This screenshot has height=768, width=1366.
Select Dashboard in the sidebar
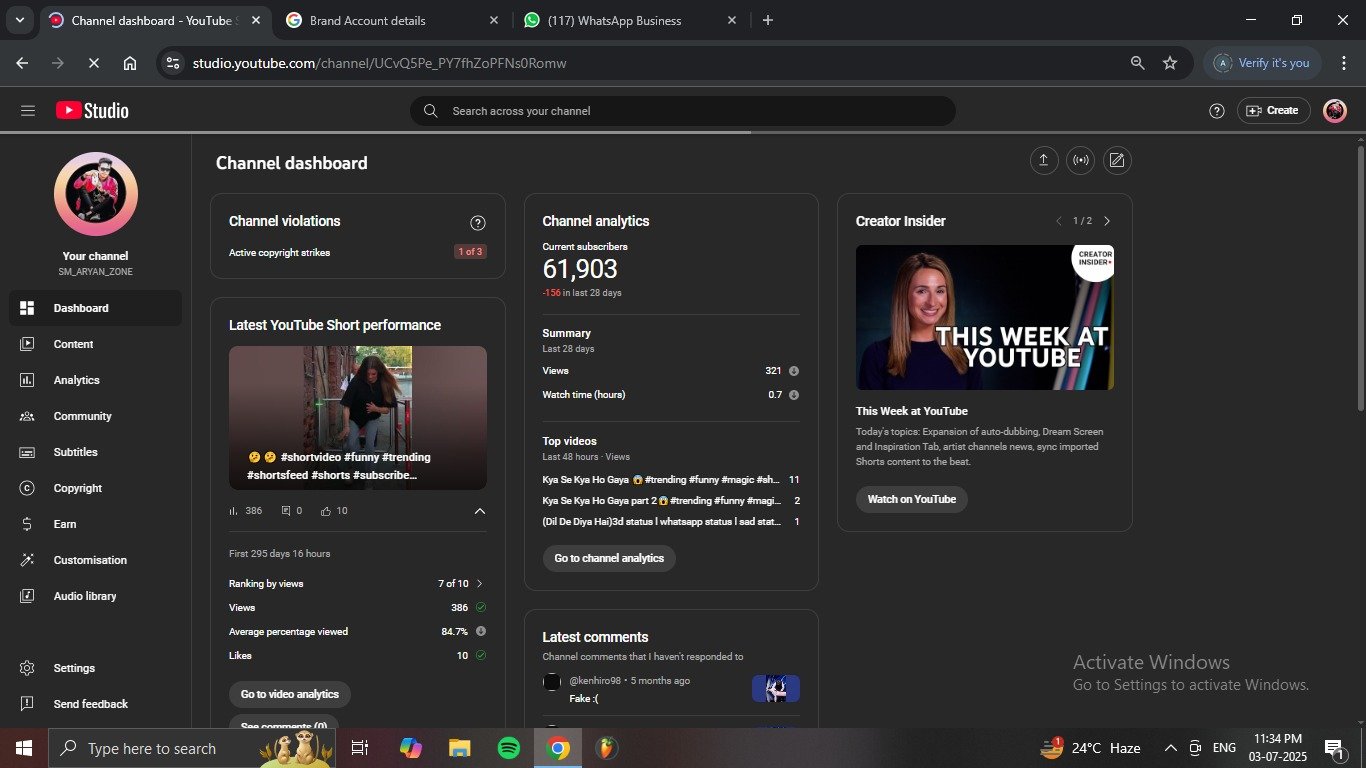pos(95,308)
